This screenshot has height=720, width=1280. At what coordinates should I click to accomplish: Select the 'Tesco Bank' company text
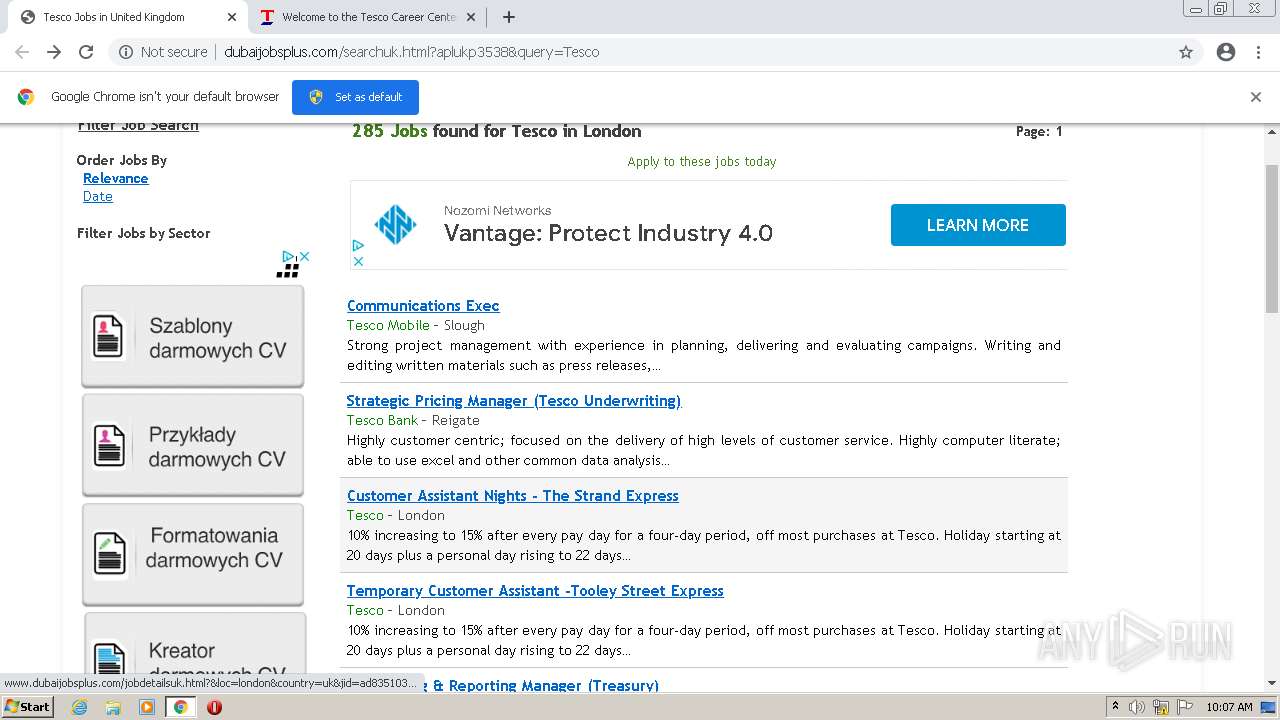(x=382, y=420)
